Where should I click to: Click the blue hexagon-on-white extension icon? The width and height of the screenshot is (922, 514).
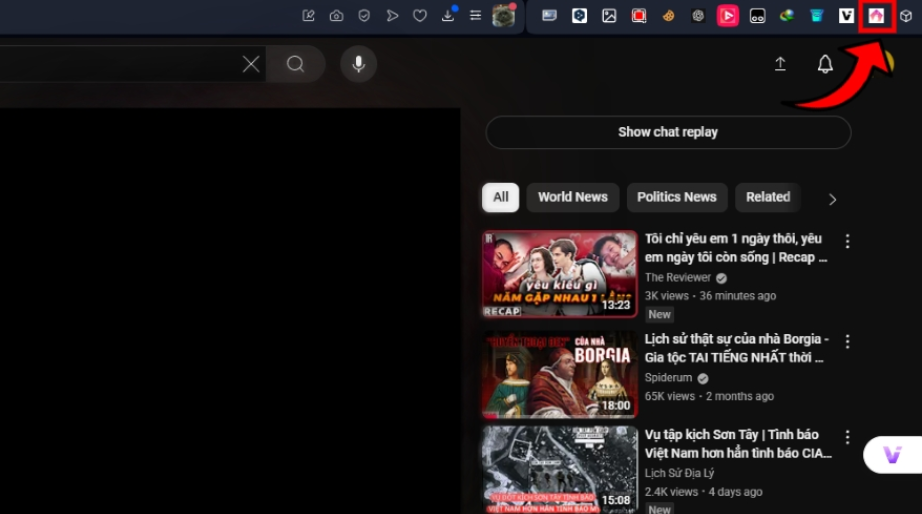click(x=579, y=16)
